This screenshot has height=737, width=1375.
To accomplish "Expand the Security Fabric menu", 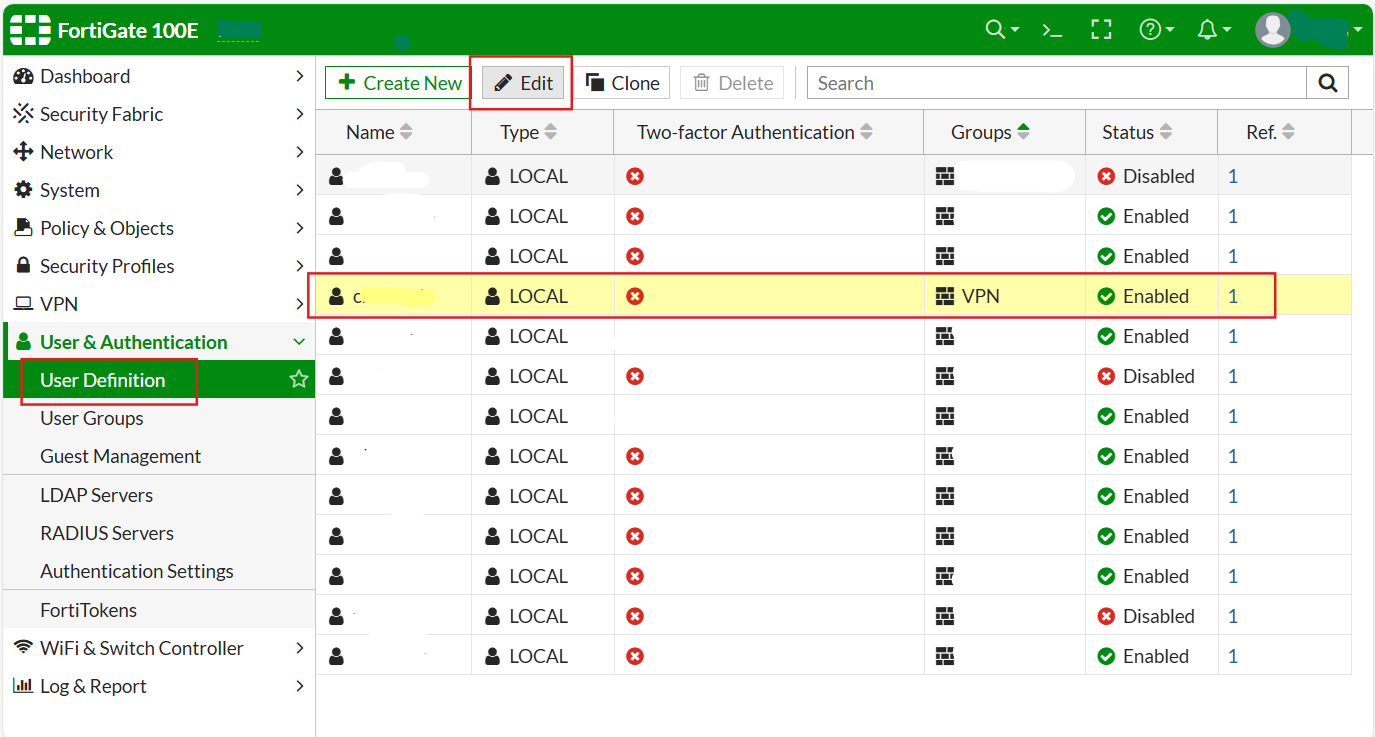I will click(x=299, y=114).
